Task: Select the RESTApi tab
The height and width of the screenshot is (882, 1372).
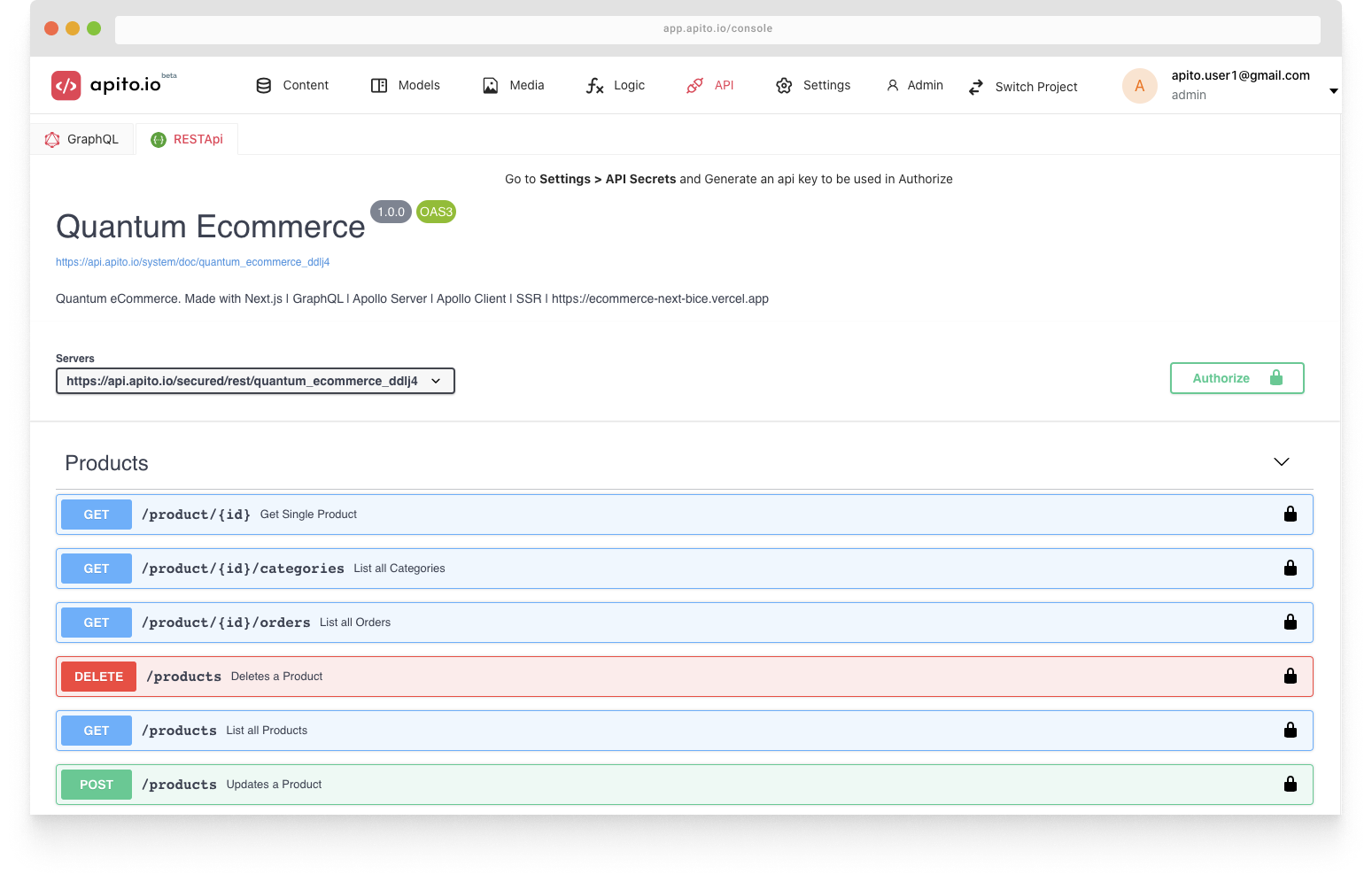Action: click(x=187, y=139)
